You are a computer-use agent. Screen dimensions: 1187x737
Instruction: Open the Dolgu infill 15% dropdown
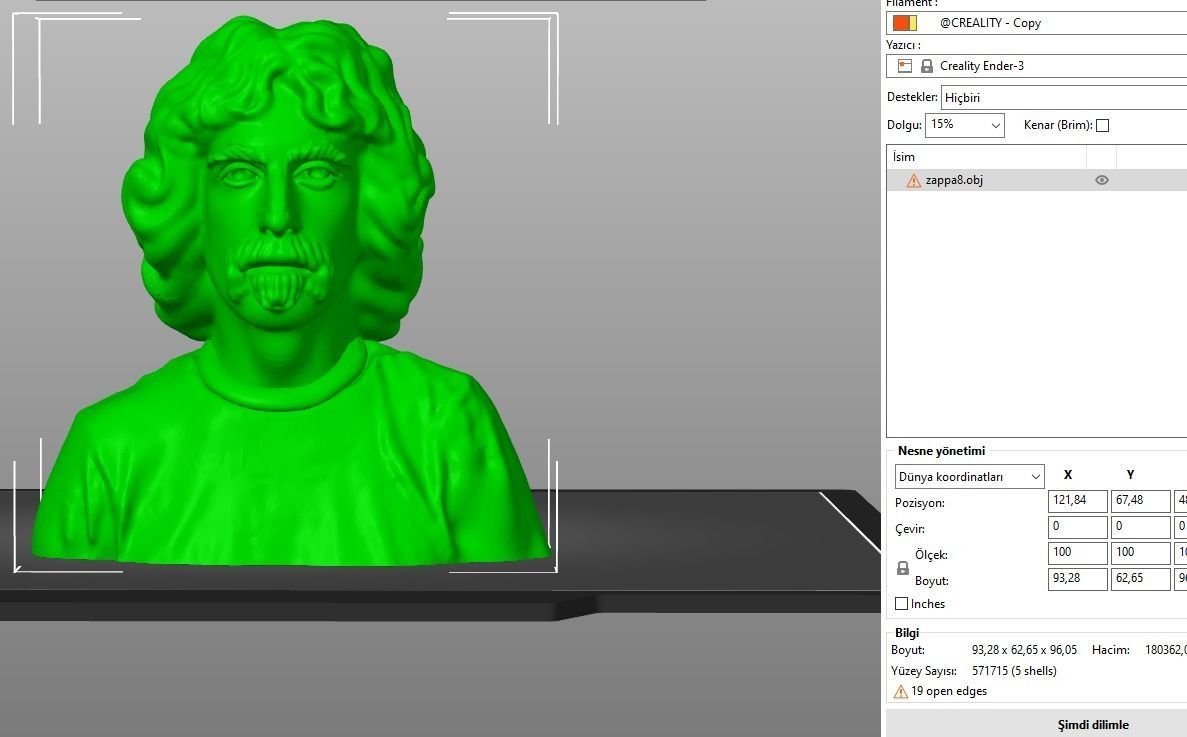[964, 125]
